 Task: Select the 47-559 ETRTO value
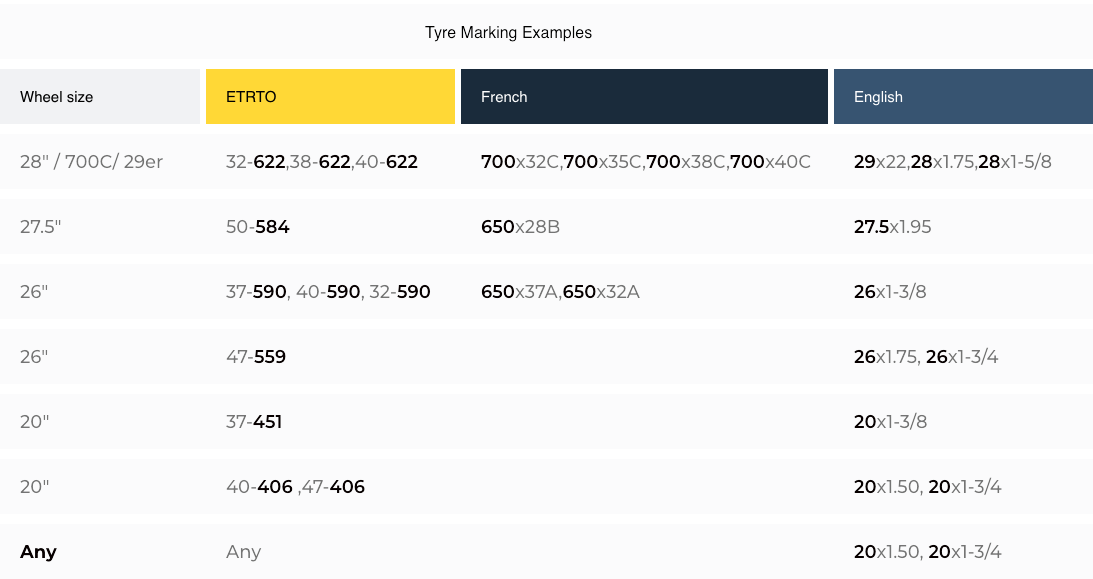pos(256,357)
